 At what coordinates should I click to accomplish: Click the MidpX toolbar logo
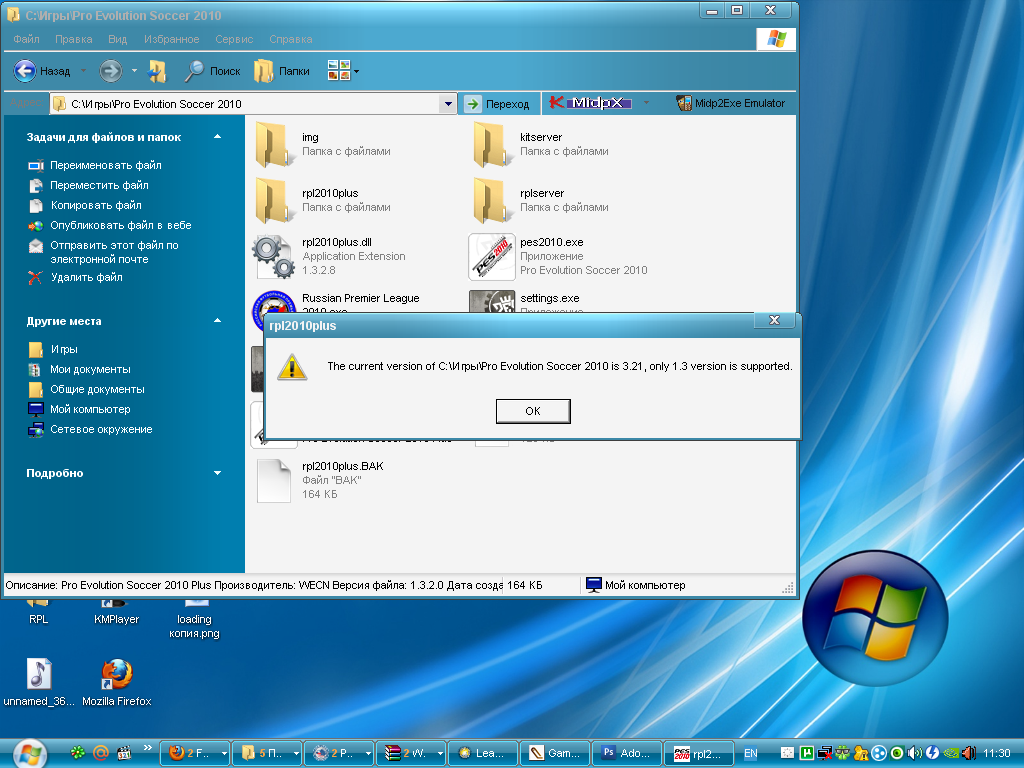(x=590, y=103)
